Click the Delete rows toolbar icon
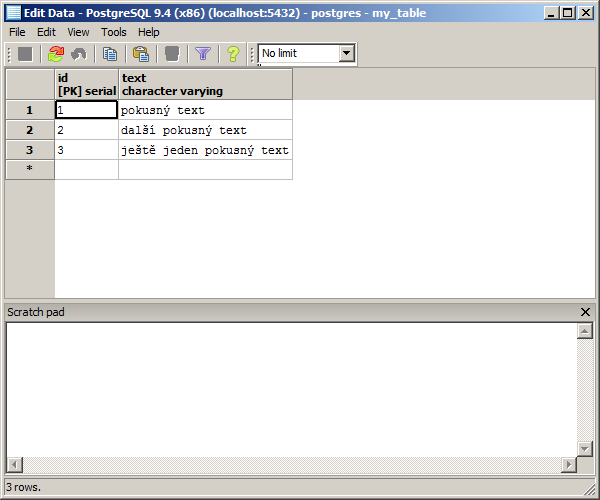Viewport: 600px width, 500px height. [172, 54]
